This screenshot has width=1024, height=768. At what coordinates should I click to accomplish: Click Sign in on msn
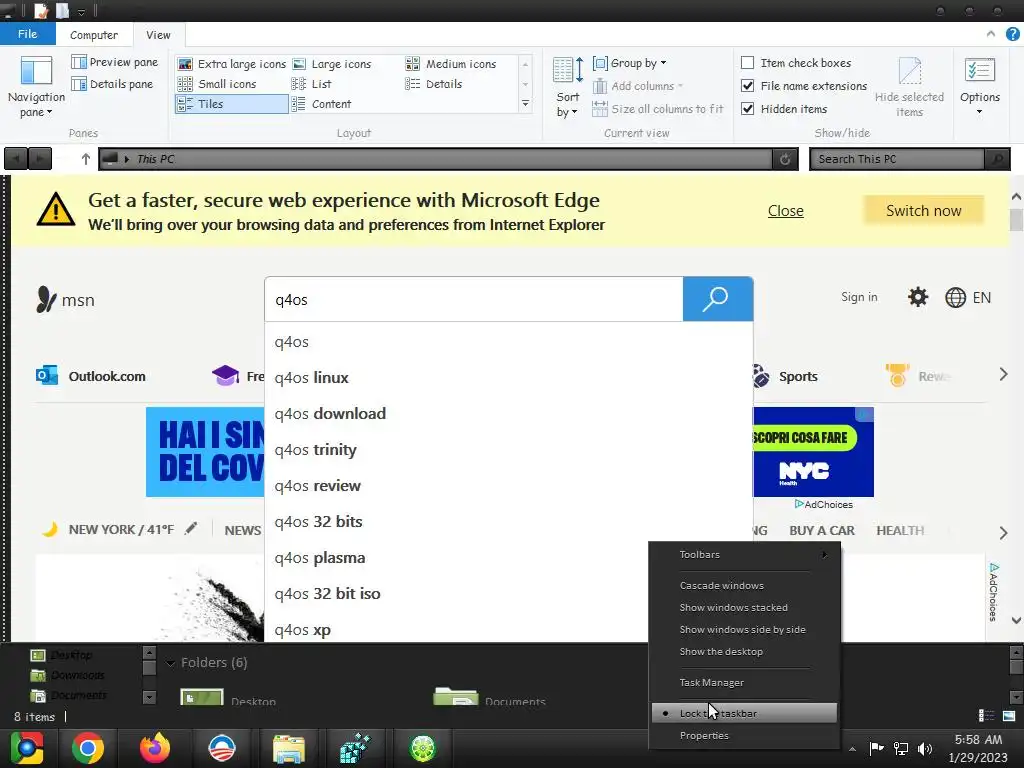pyautogui.click(x=859, y=297)
